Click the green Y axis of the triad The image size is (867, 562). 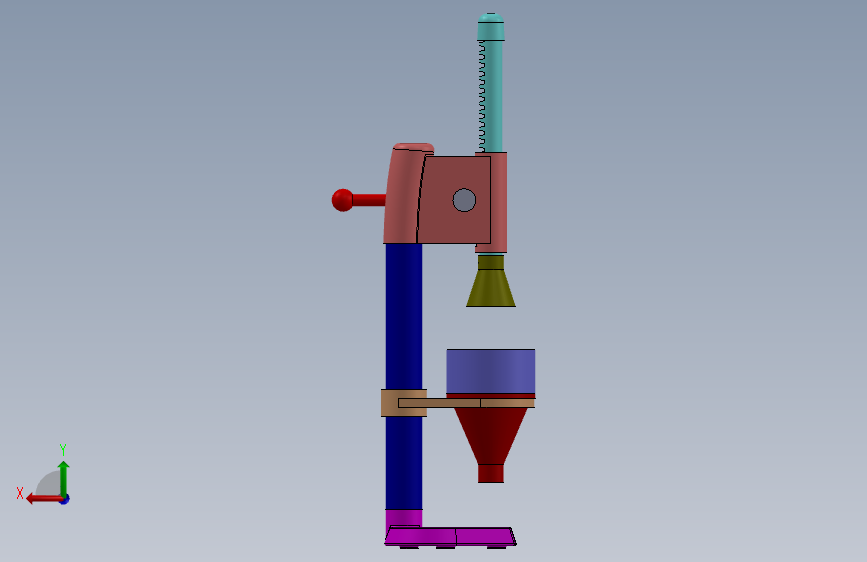(x=64, y=479)
